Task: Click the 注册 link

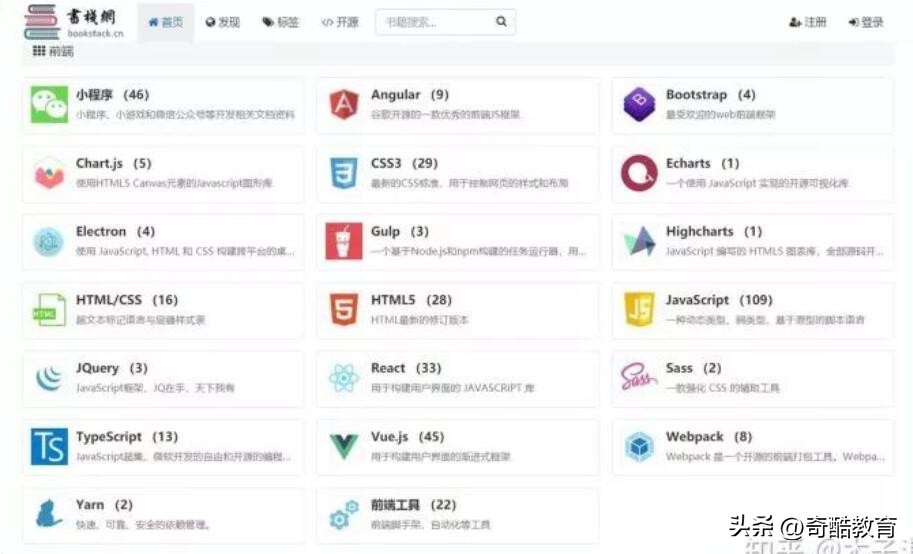Action: click(808, 22)
